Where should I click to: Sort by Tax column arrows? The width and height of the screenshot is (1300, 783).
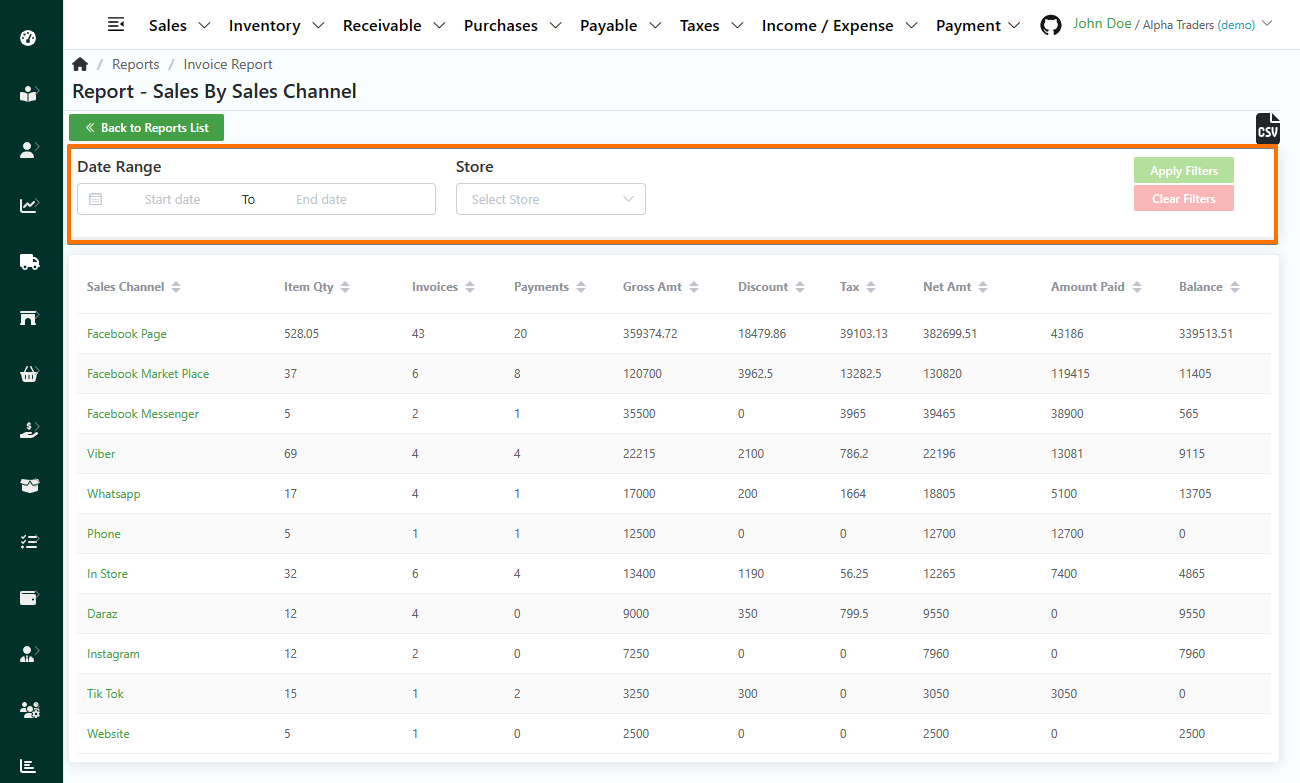click(871, 287)
